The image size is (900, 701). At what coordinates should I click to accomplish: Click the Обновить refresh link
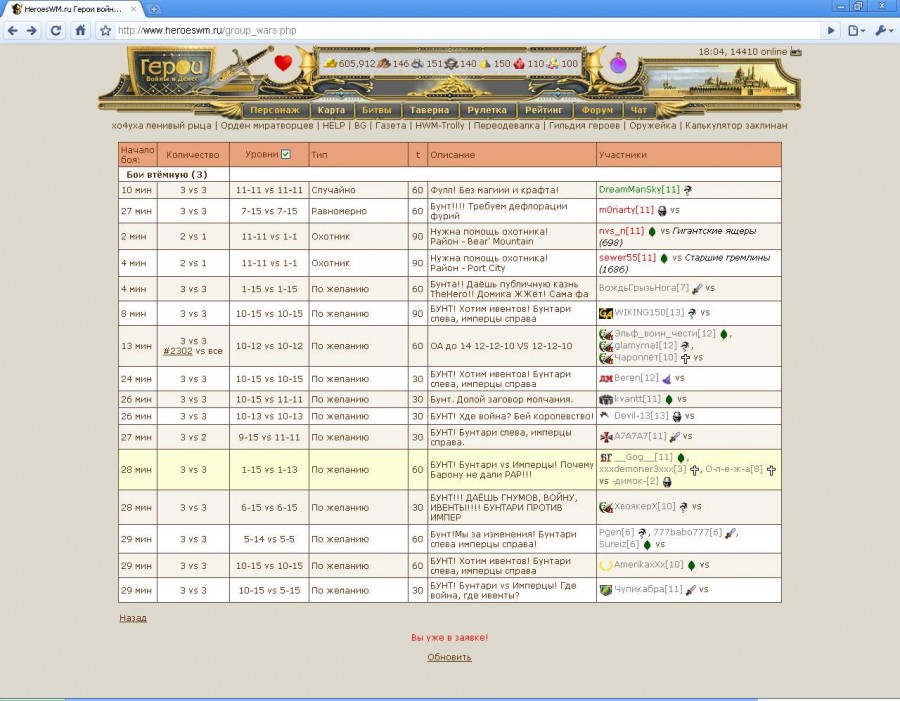[449, 657]
